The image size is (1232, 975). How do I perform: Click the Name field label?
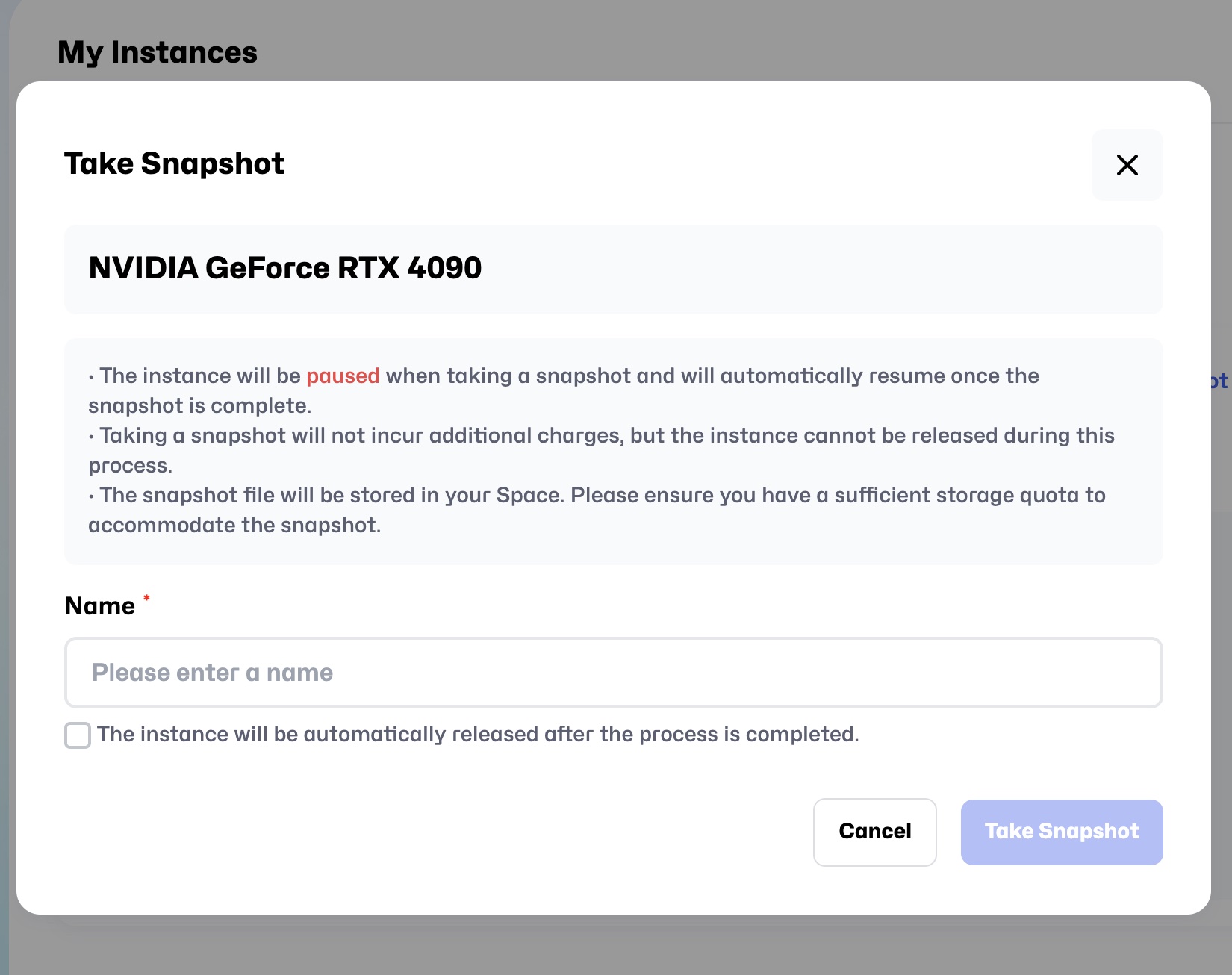(x=100, y=606)
